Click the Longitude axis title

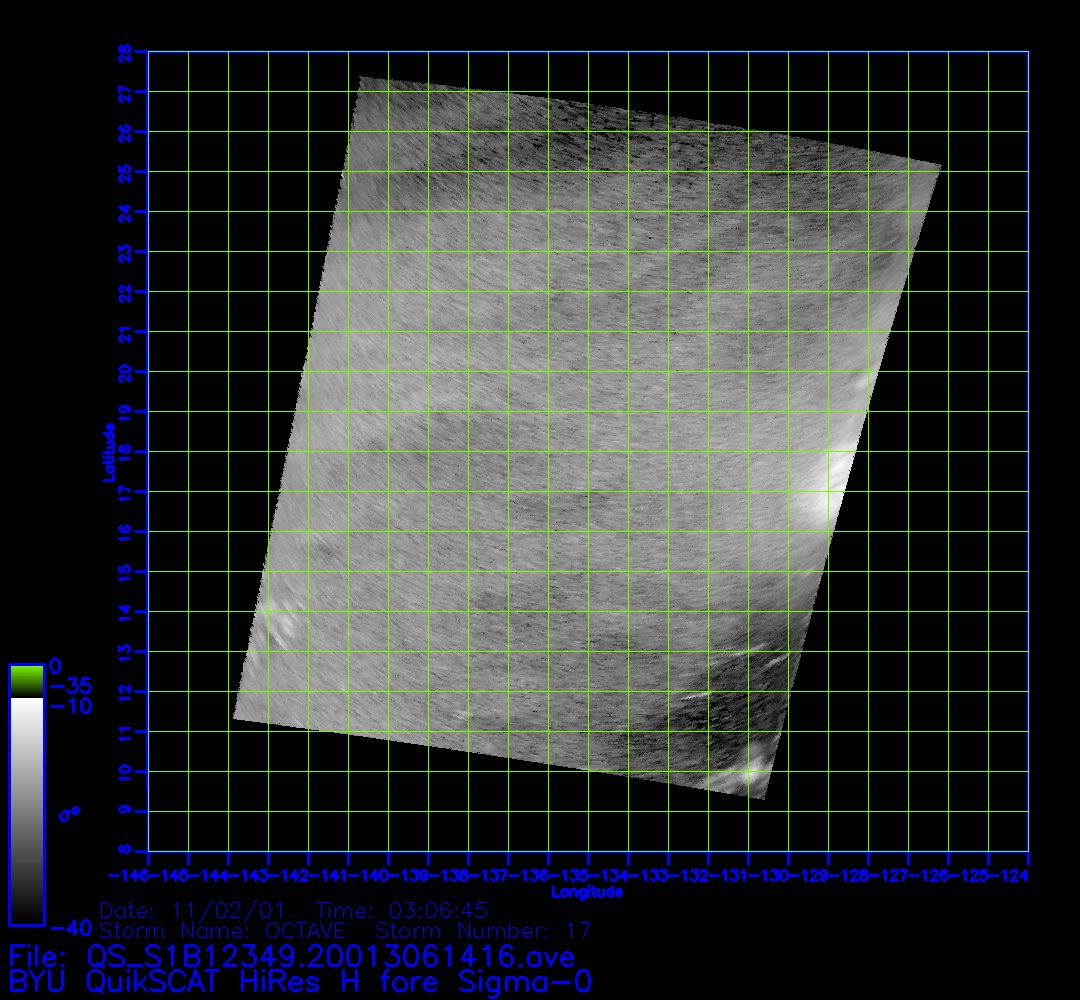[x=587, y=891]
